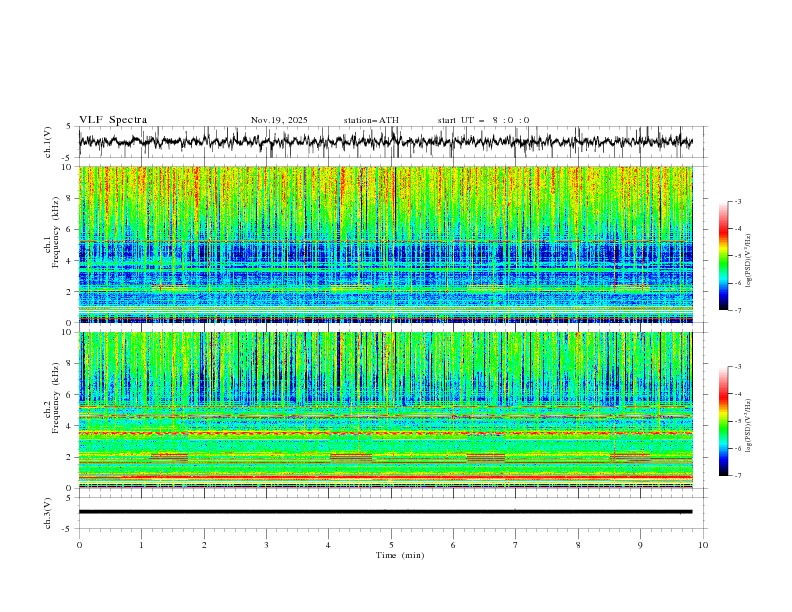The image size is (792, 612).
Task: Click the "Time (min)" axis title
Action: click(400, 555)
